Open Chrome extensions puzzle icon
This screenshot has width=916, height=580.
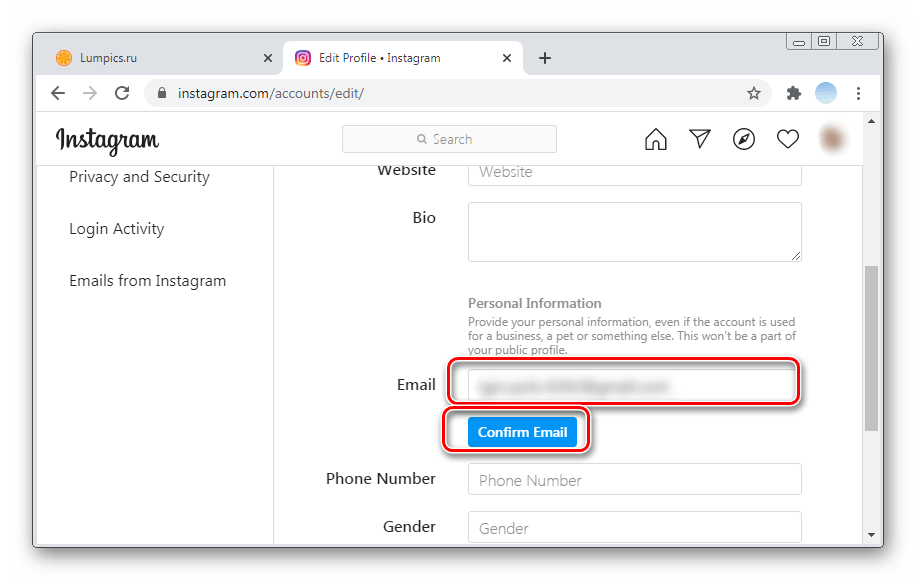[x=794, y=93]
